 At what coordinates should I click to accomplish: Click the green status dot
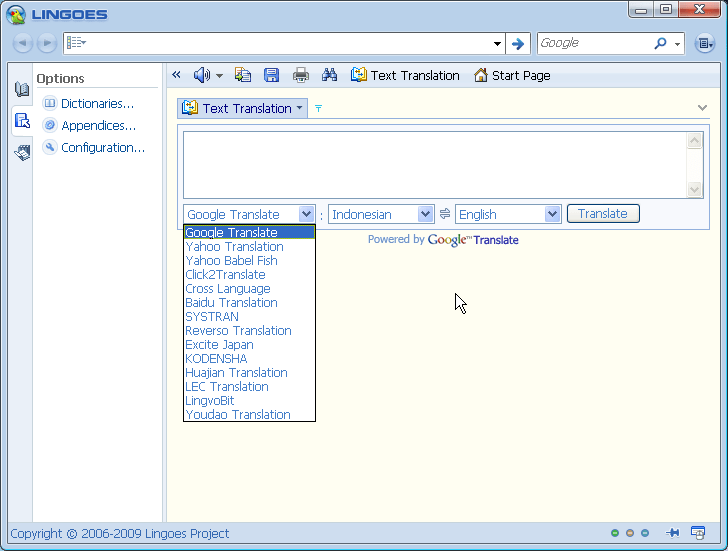click(x=615, y=533)
